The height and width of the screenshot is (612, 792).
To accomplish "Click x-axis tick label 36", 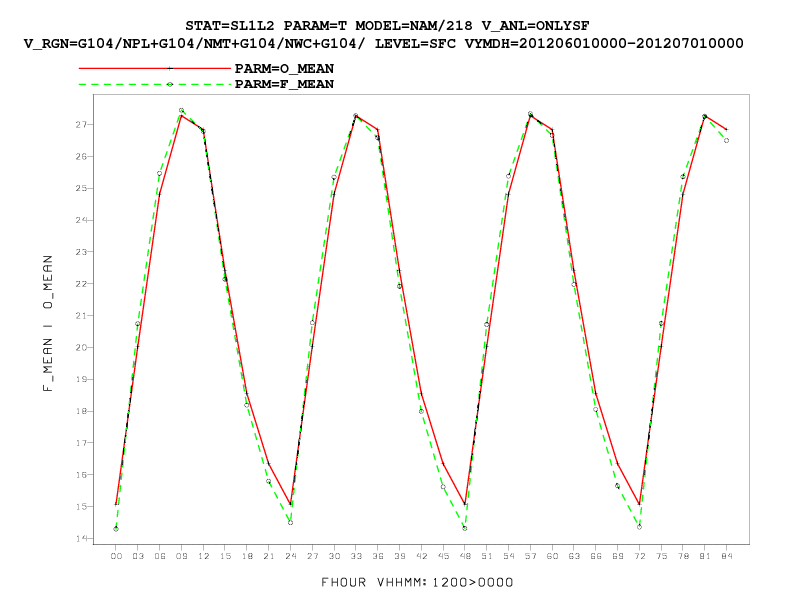I will pos(378,556).
